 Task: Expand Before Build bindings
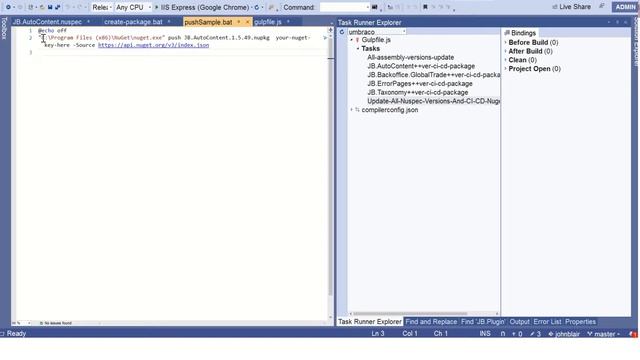[506, 42]
